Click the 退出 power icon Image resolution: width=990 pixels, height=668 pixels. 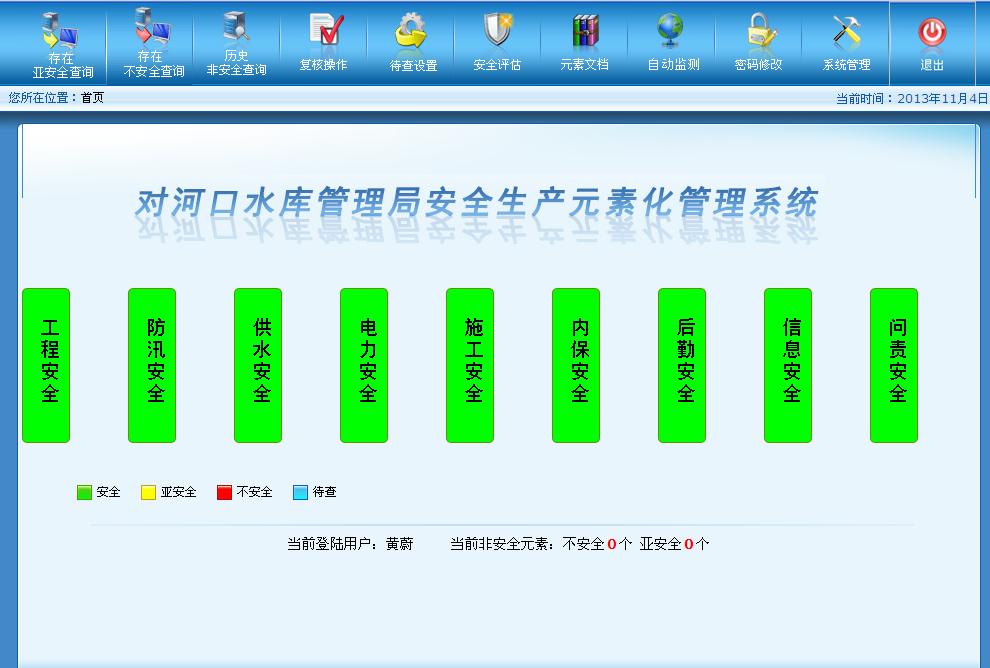click(x=932, y=33)
